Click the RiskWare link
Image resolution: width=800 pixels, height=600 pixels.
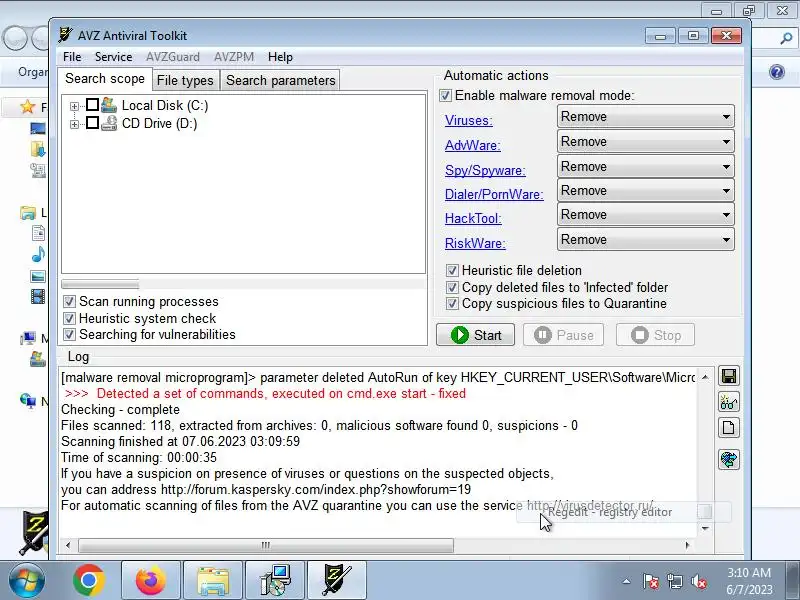point(475,243)
